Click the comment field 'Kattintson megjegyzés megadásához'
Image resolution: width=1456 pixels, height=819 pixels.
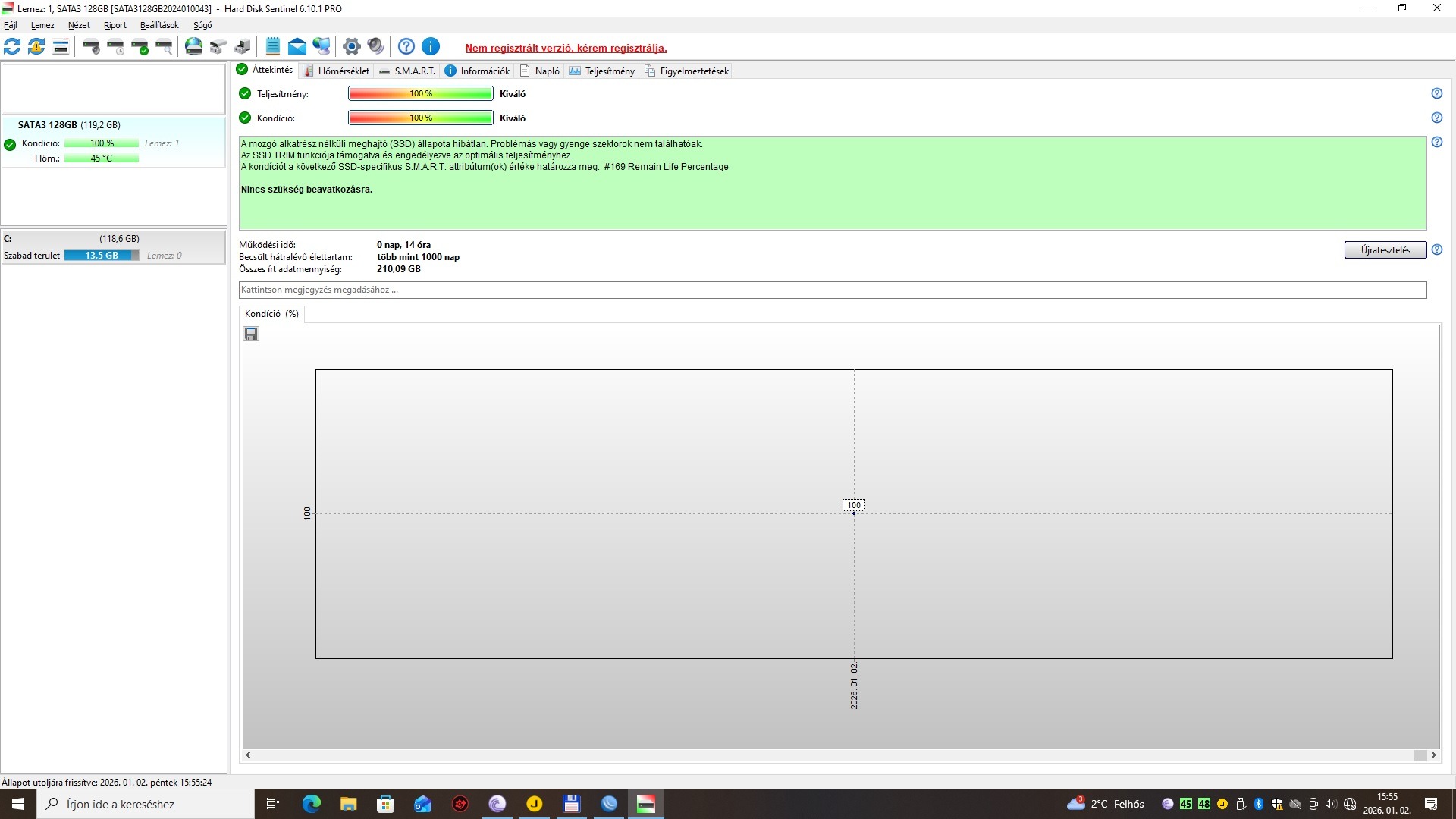click(x=832, y=290)
